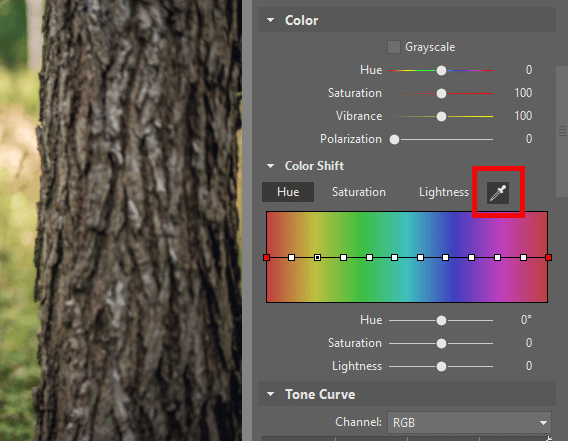
Task: Click the Vibrance slider handle
Action: [x=441, y=116]
